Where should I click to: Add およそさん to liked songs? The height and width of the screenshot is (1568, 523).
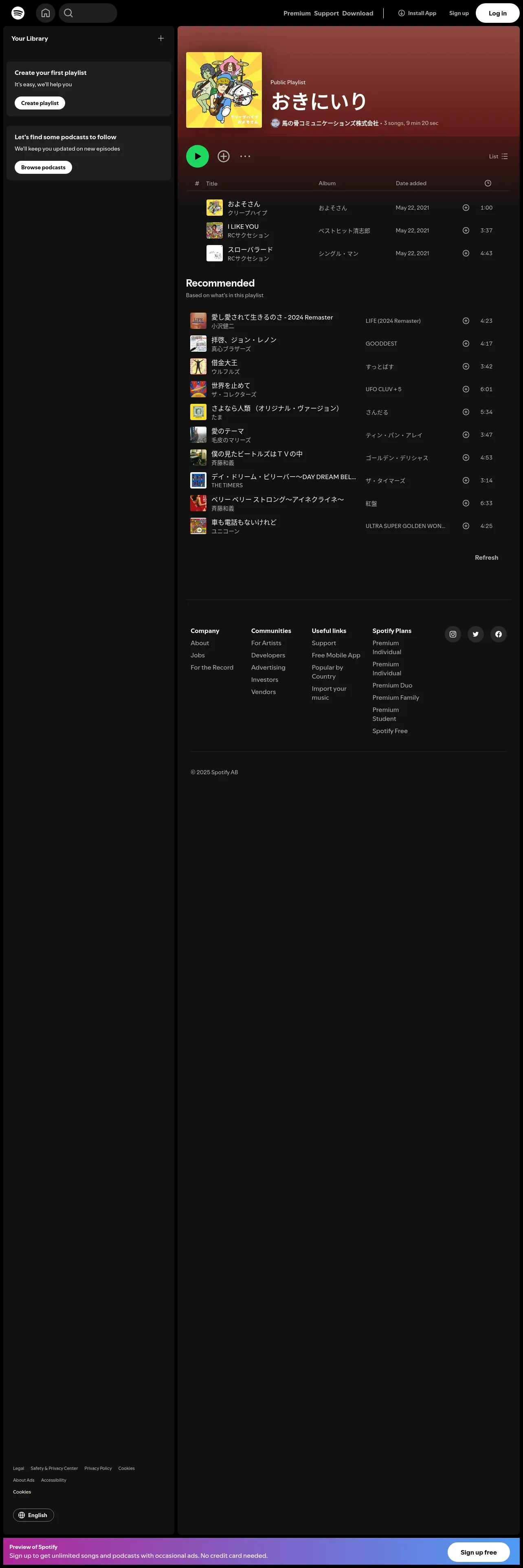pyautogui.click(x=466, y=208)
